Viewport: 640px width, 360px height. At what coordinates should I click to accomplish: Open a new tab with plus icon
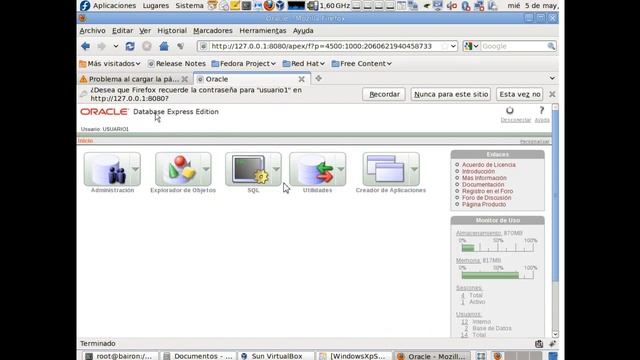tap(318, 78)
